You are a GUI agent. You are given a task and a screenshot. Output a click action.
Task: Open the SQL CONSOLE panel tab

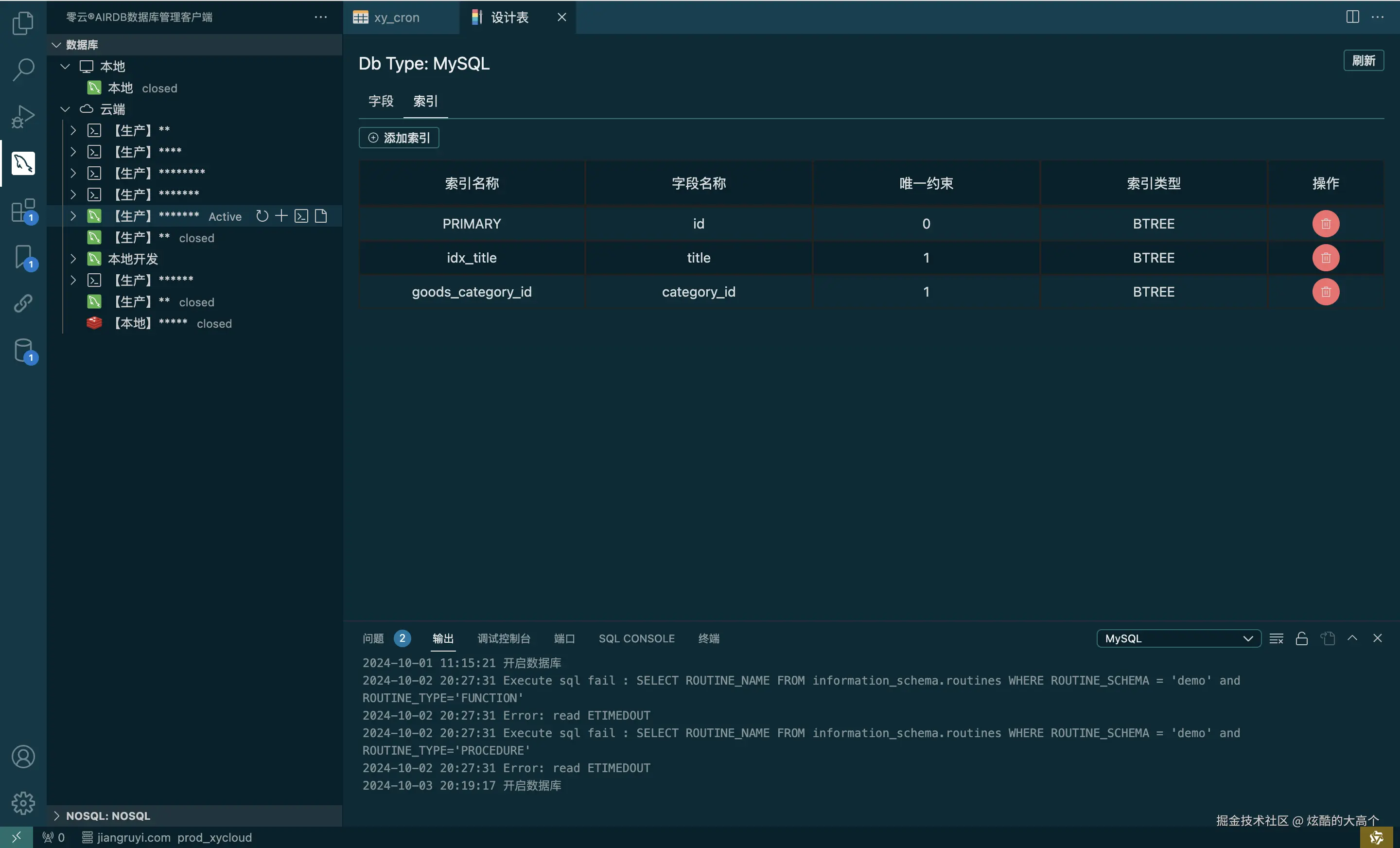(636, 638)
